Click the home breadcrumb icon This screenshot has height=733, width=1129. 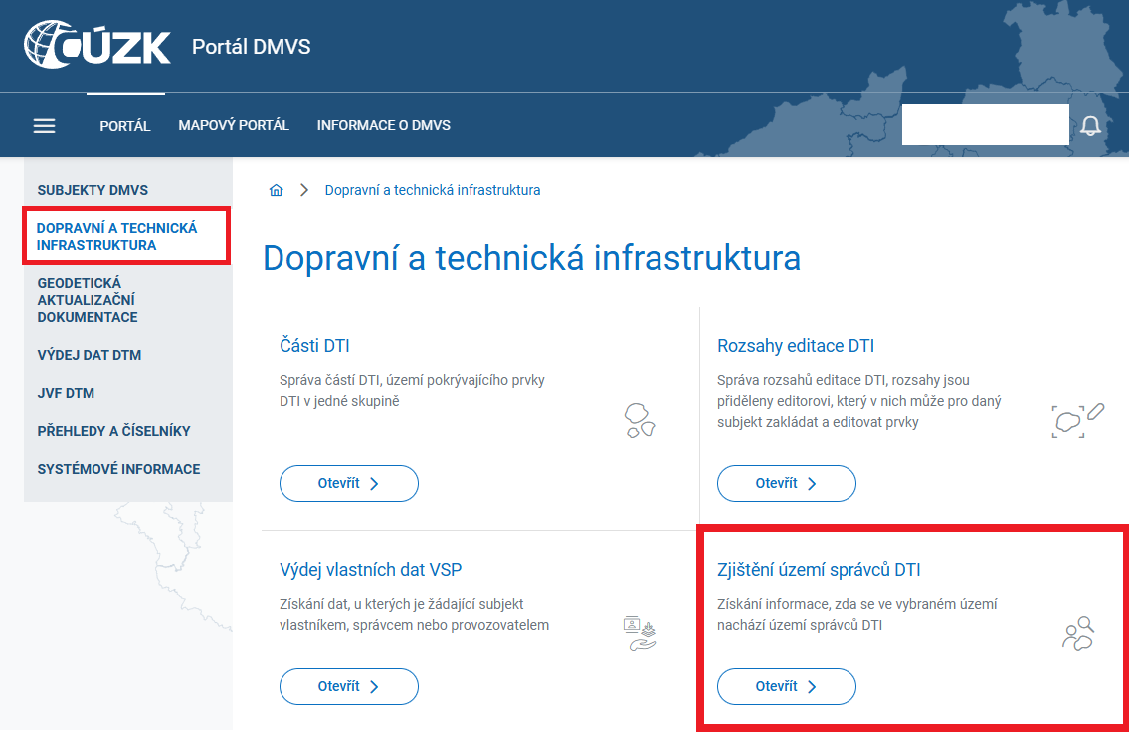[276, 189]
